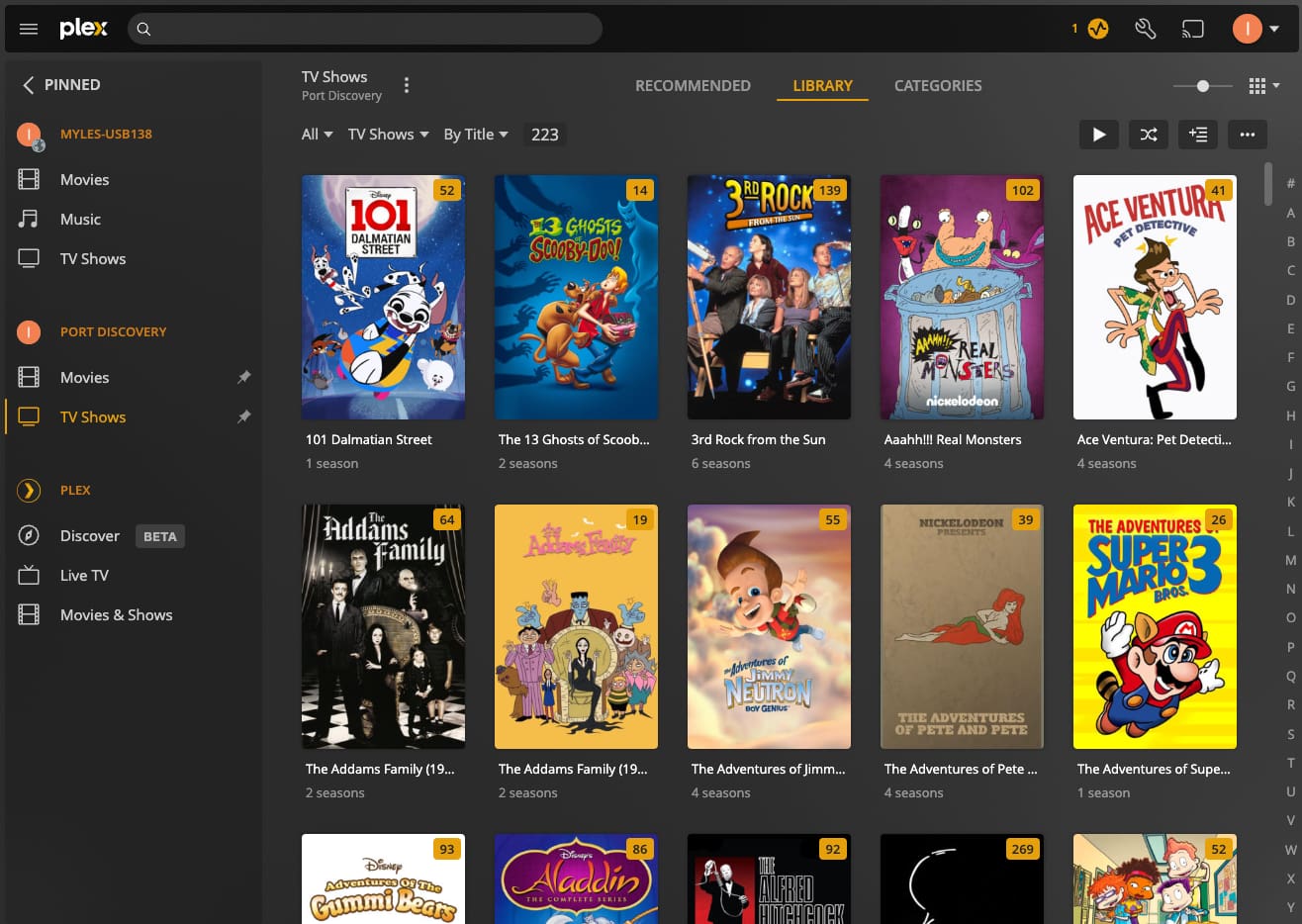Click the black-and-white Addams Family poster

tap(383, 626)
